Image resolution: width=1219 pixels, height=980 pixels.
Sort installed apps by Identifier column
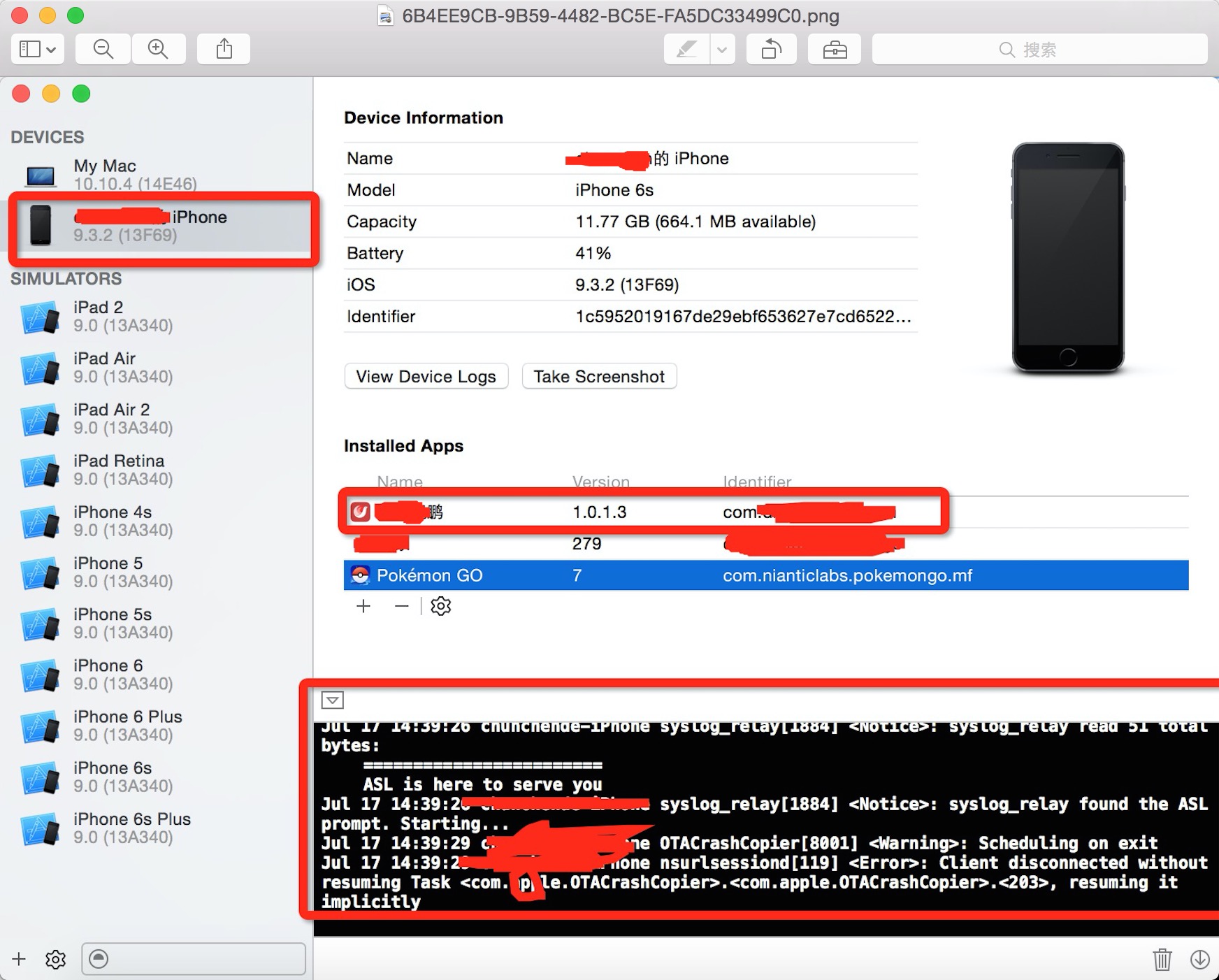pyautogui.click(x=757, y=482)
